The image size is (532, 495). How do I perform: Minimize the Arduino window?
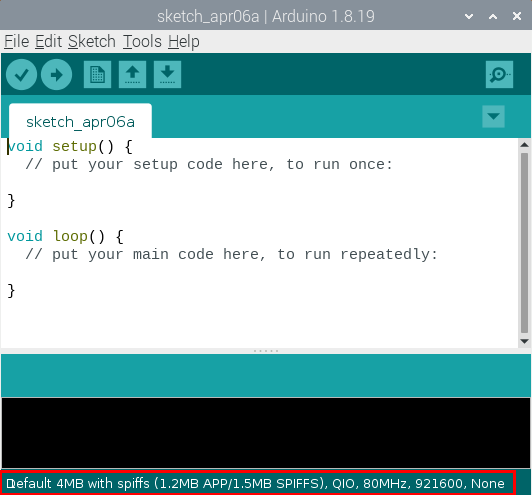[469, 16]
